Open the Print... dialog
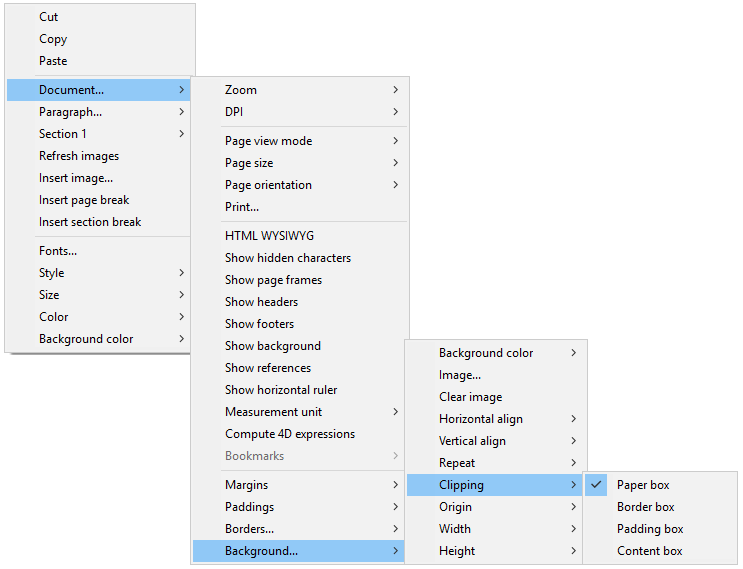The height and width of the screenshot is (569, 743). click(241, 207)
